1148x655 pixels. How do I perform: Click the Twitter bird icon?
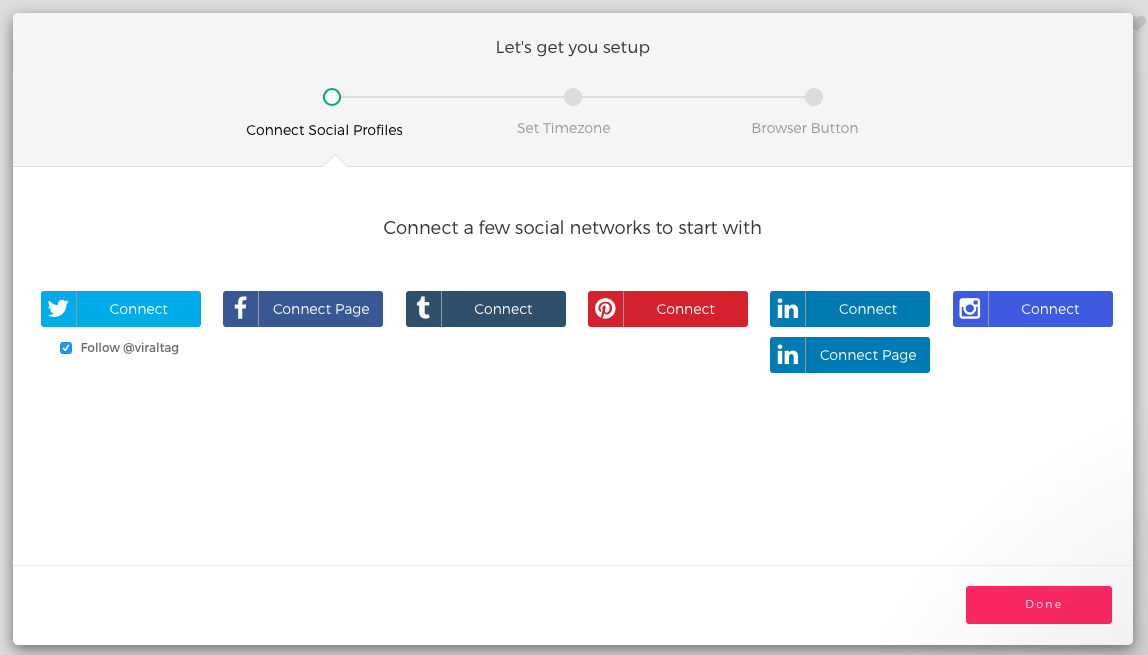pyautogui.click(x=59, y=309)
